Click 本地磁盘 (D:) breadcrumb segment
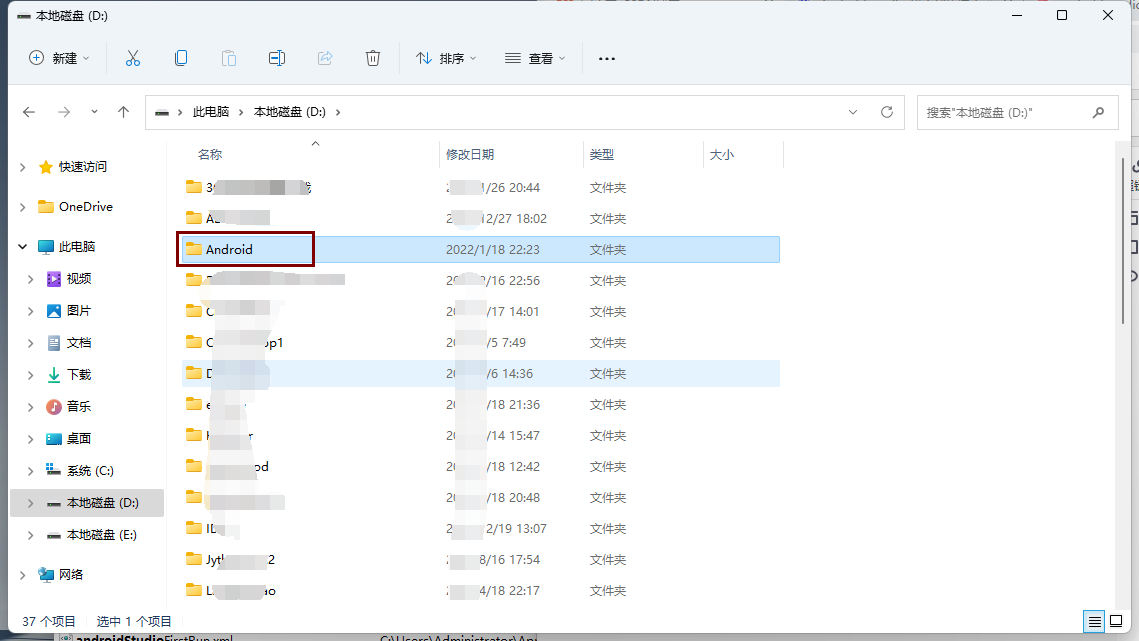This screenshot has width=1139, height=641. [290, 112]
